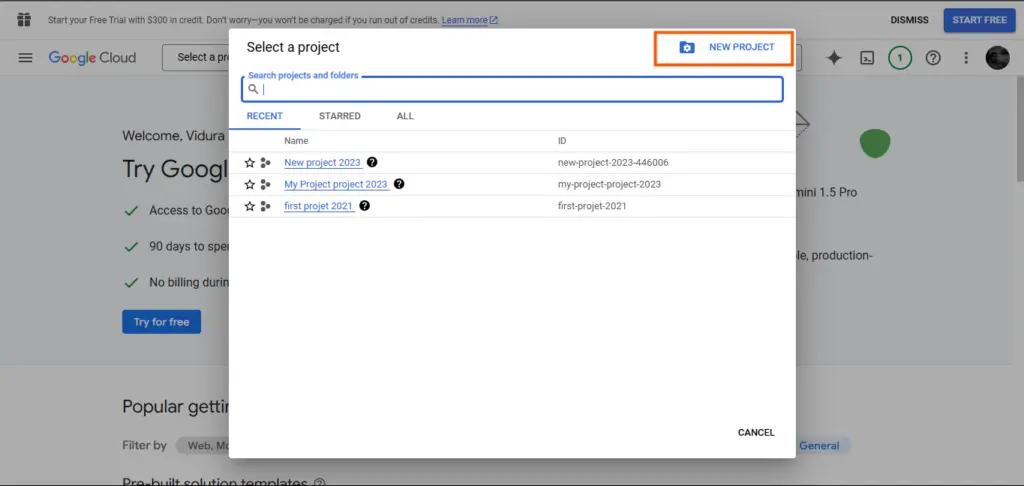The width and height of the screenshot is (1024, 486).
Task: Switch to the RECENT tab
Action: 264,116
